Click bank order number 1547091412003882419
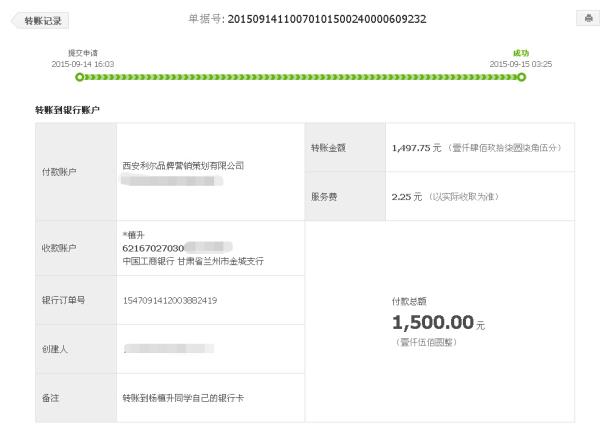The width and height of the screenshot is (600, 428). click(170, 301)
